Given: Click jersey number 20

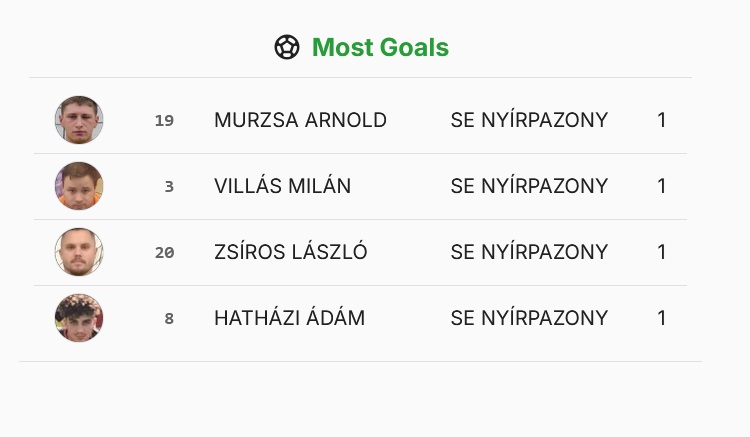Looking at the screenshot, I should pos(164,252).
